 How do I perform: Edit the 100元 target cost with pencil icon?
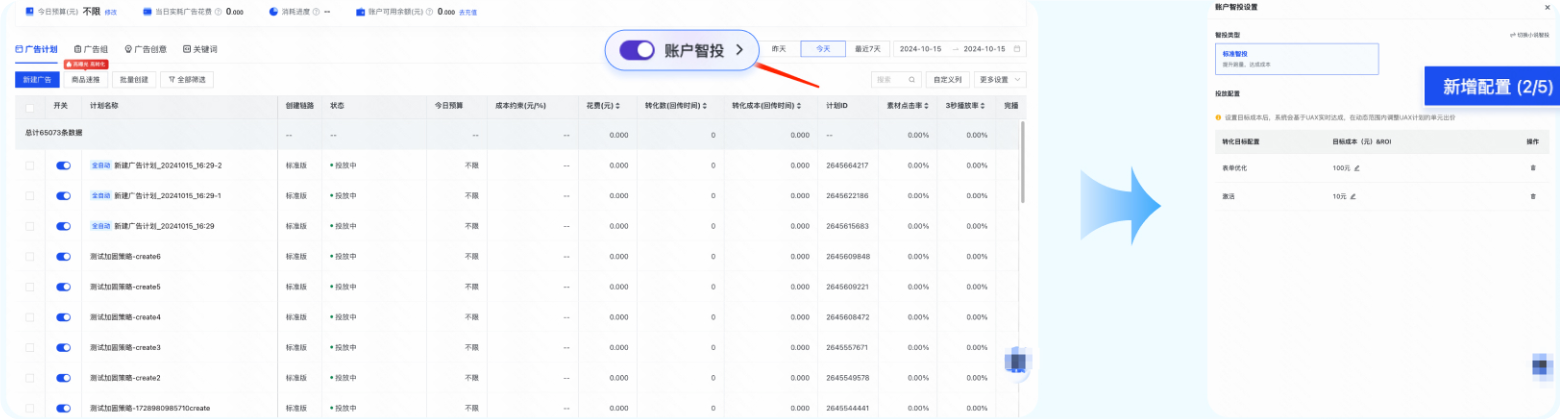pos(1357,168)
